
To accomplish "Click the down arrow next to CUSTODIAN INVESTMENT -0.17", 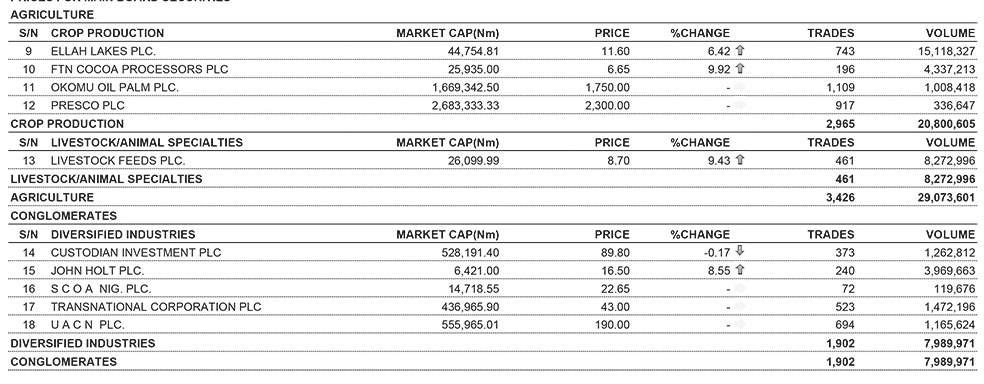I will tap(739, 252).
